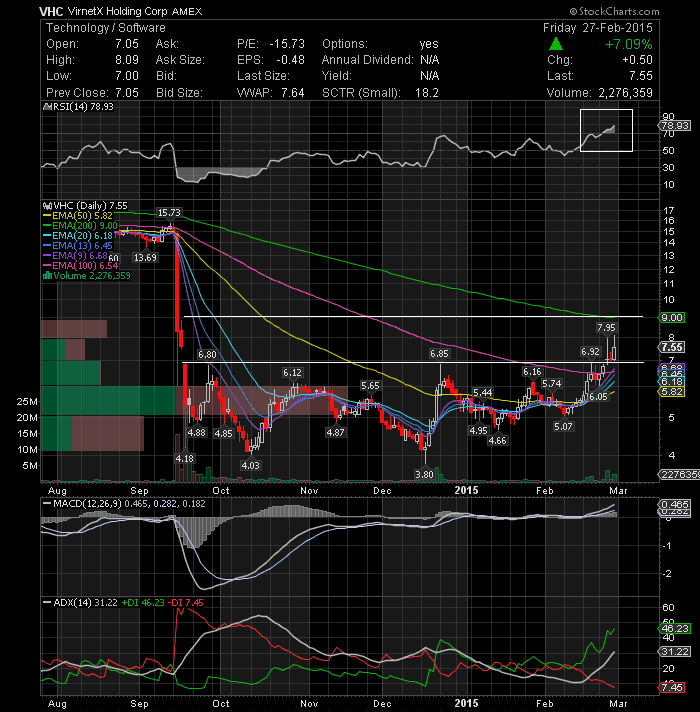Click the green up-triangle change indicator
The height and width of the screenshot is (712, 700).
(556, 44)
